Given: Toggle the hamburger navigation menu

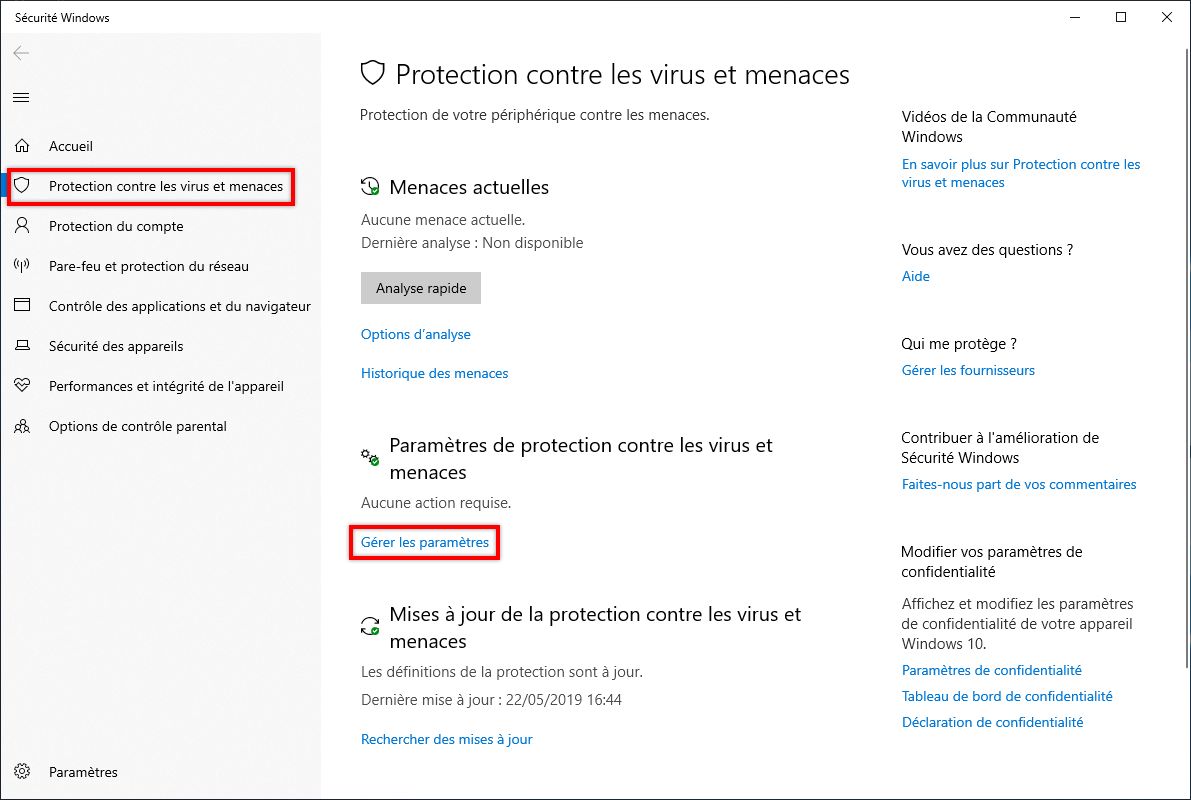Looking at the screenshot, I should pyautogui.click(x=21, y=97).
